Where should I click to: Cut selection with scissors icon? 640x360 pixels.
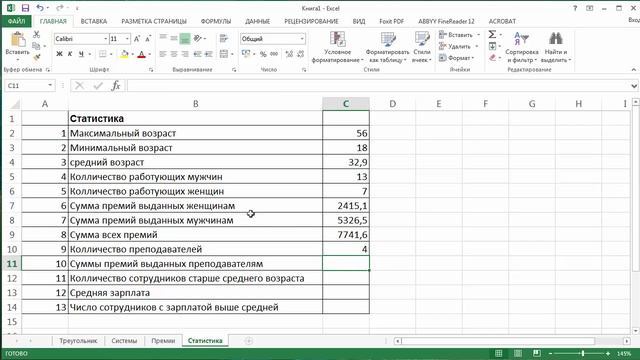pyautogui.click(x=36, y=35)
